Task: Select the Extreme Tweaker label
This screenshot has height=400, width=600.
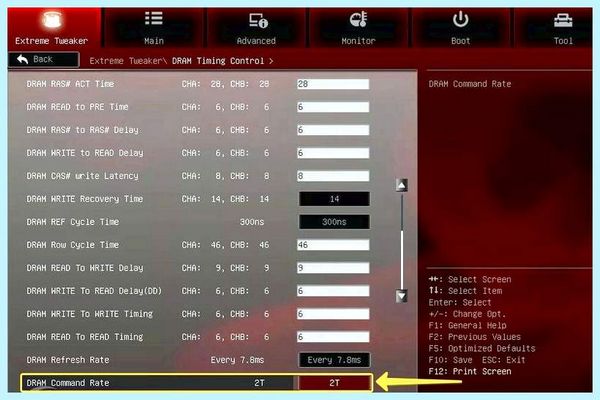Action: point(52,41)
